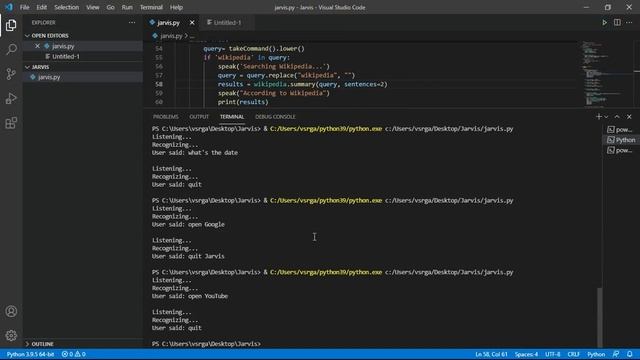640x360 pixels.
Task: Open the Run and Debug view
Action: 11,98
